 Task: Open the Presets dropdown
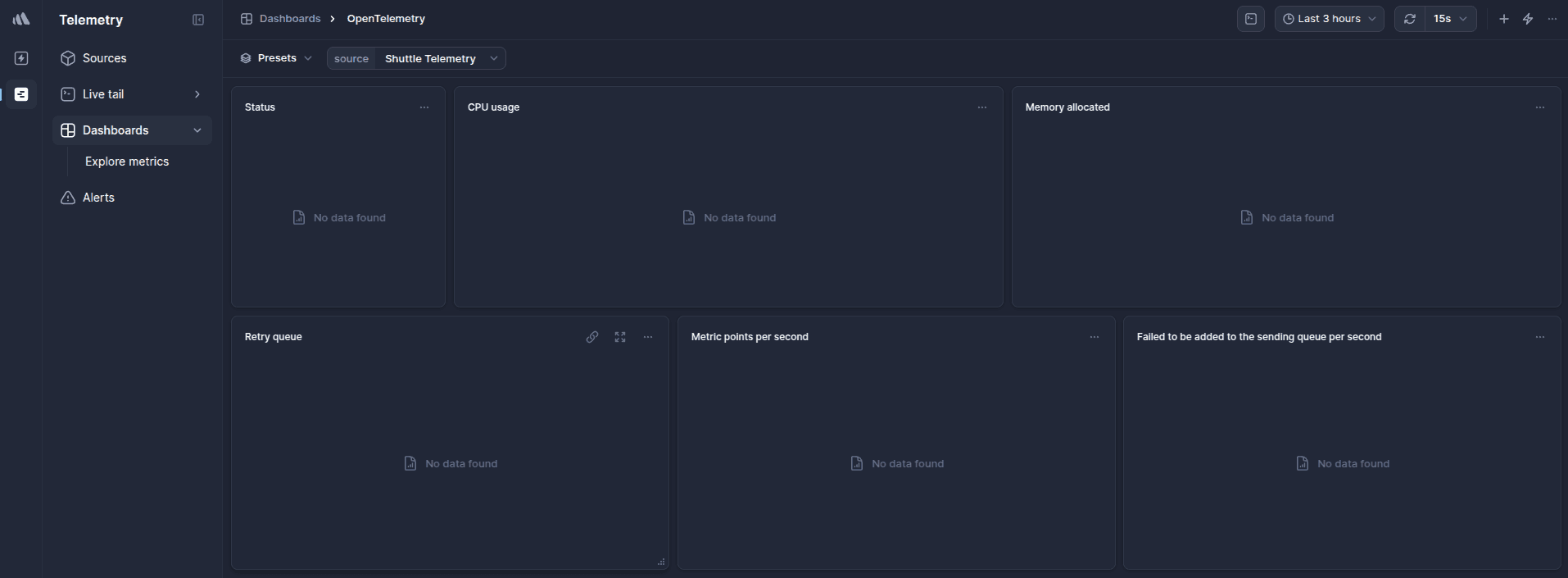pyautogui.click(x=276, y=58)
